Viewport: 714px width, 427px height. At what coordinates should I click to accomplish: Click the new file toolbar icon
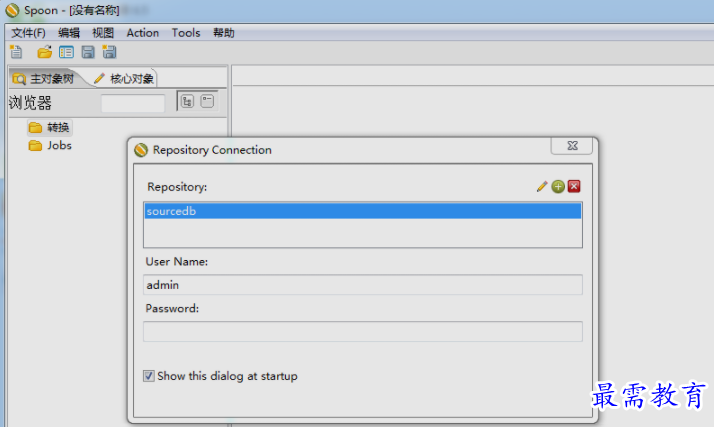16,52
